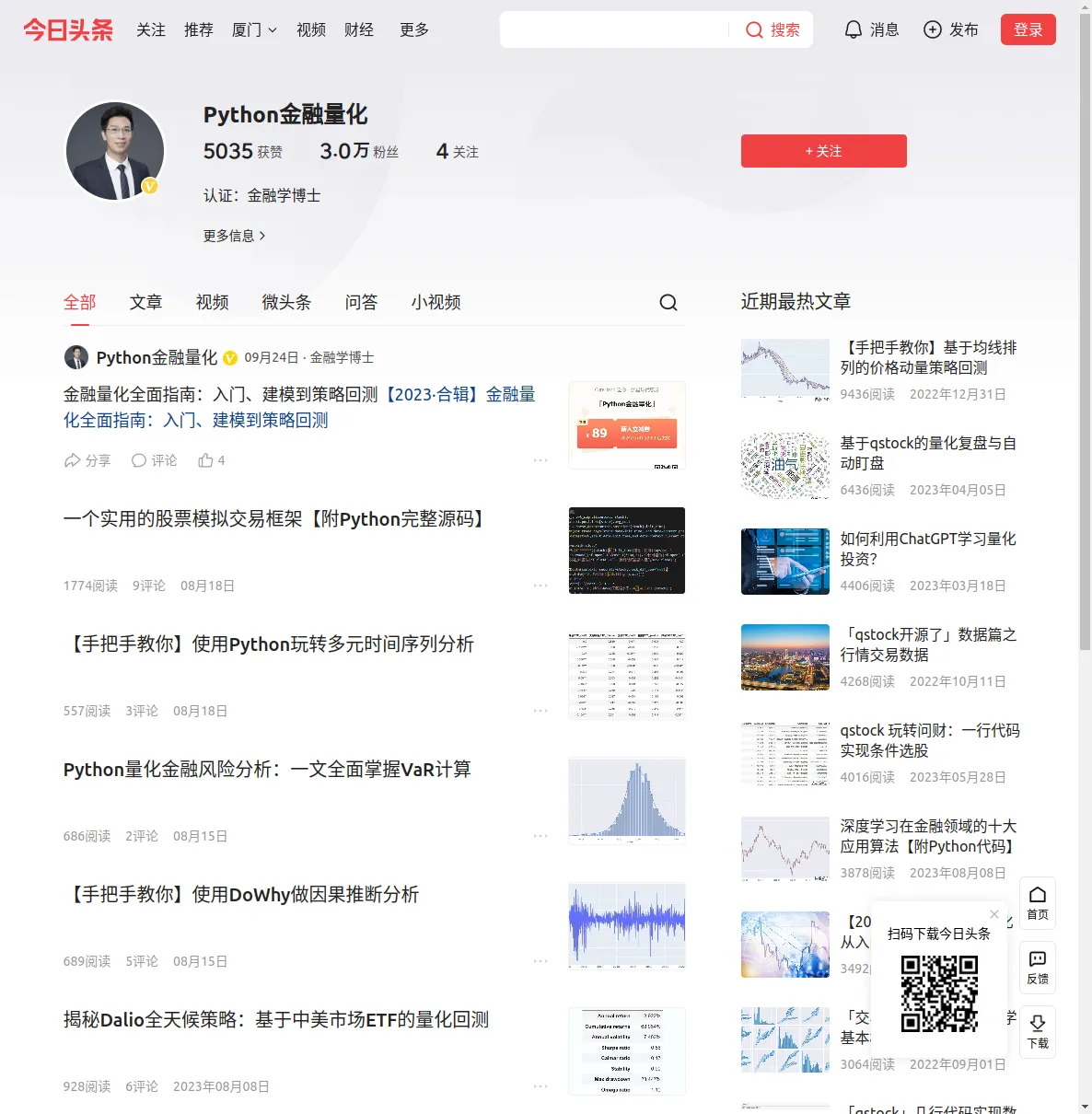Go to 推荐 in top navigation

[x=199, y=30]
